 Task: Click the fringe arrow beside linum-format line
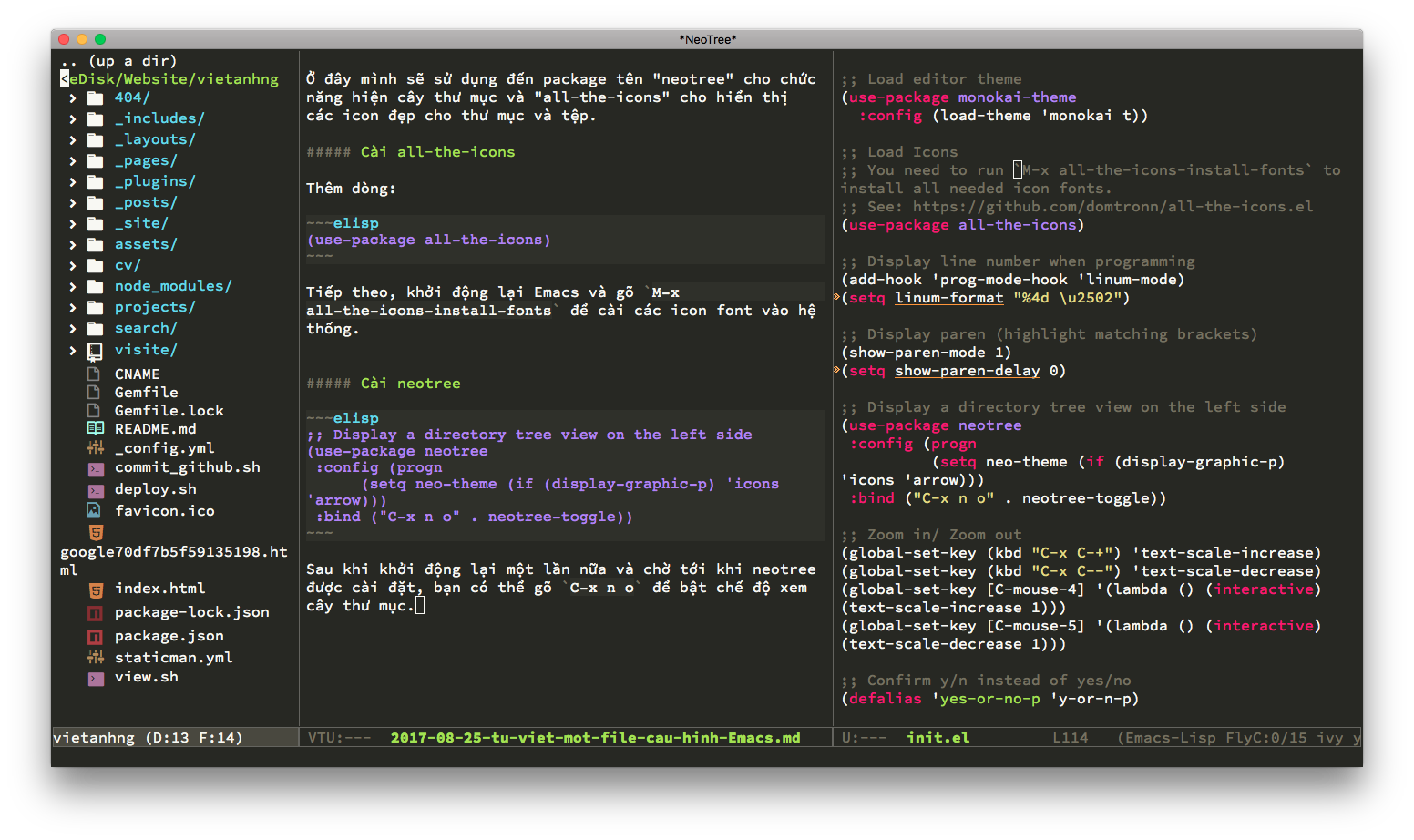(836, 297)
